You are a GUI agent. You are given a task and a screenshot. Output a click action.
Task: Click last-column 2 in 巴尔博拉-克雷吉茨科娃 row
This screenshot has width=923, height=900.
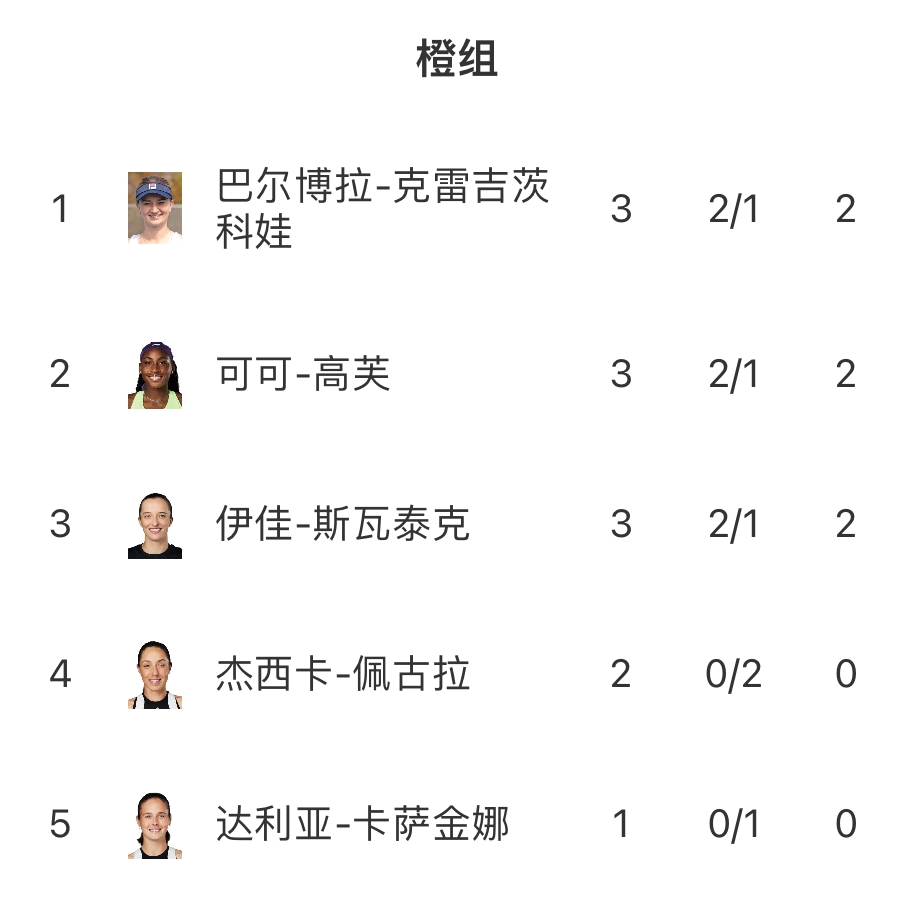[846, 208]
